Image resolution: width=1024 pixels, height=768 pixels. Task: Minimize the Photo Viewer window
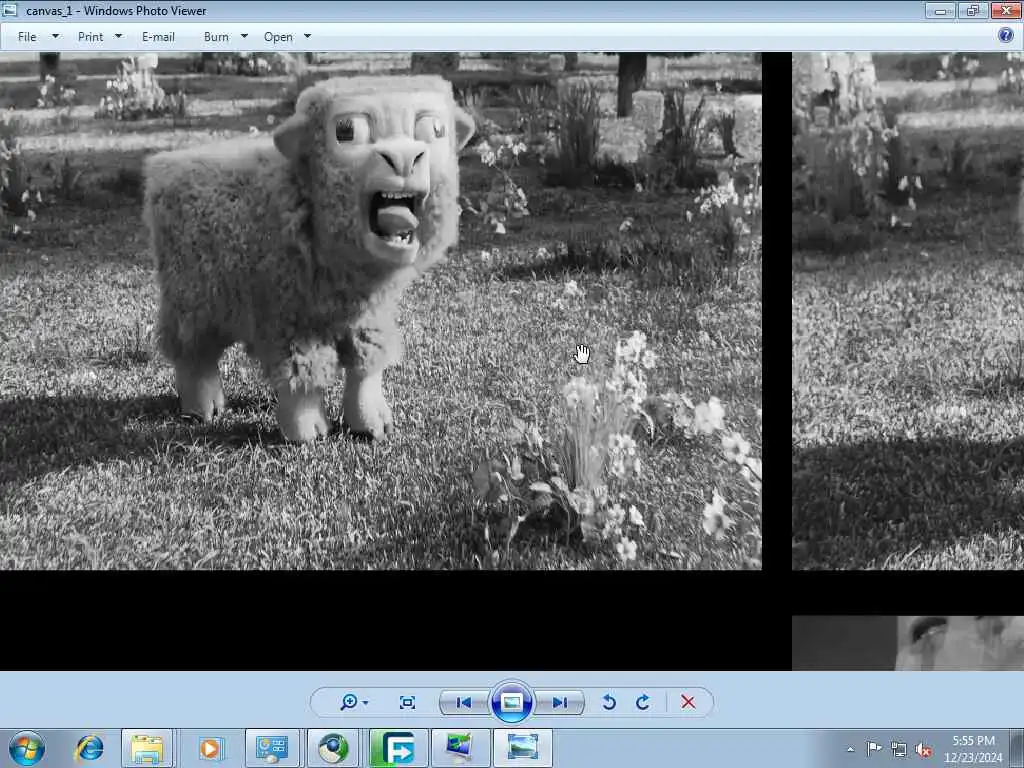(x=940, y=10)
